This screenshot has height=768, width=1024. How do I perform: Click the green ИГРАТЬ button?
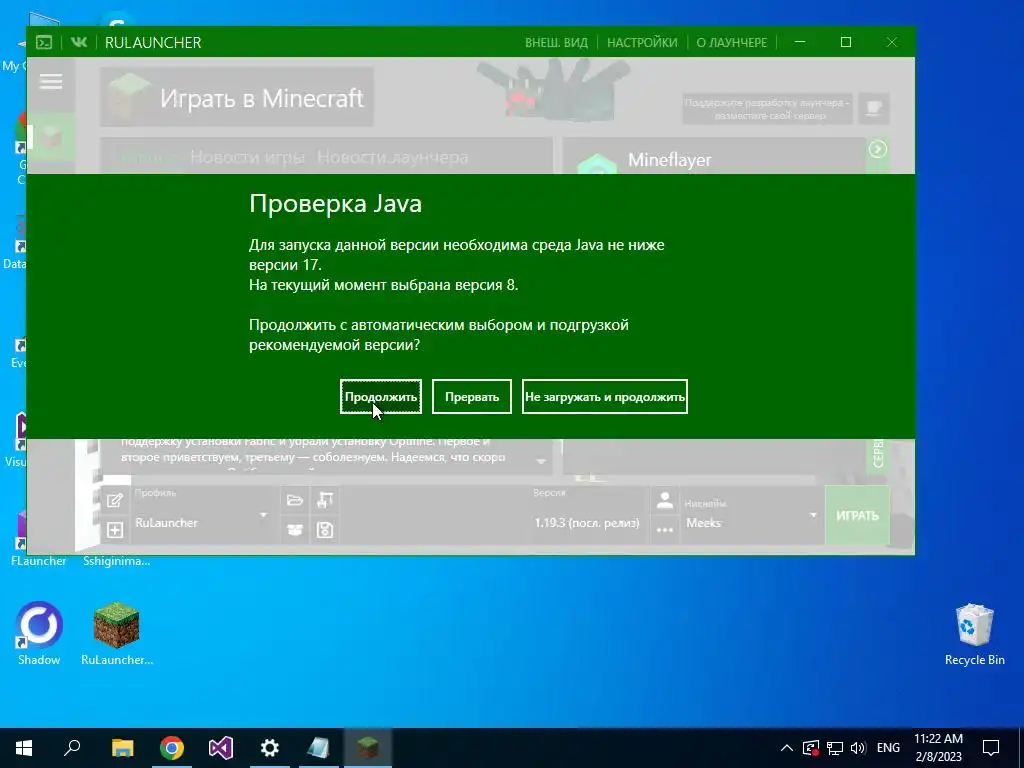[857, 515]
